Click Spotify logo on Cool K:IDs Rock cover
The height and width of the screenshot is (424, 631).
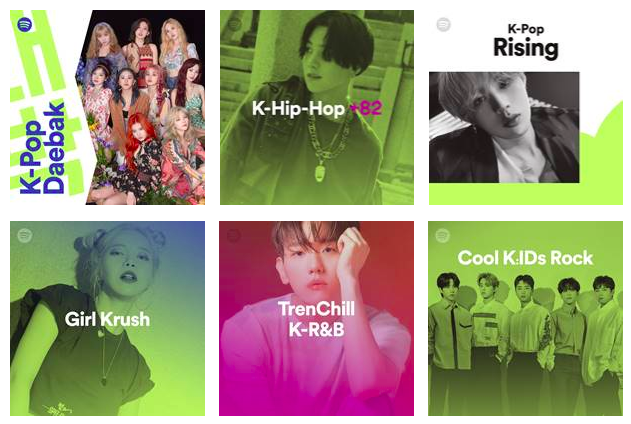click(x=443, y=235)
